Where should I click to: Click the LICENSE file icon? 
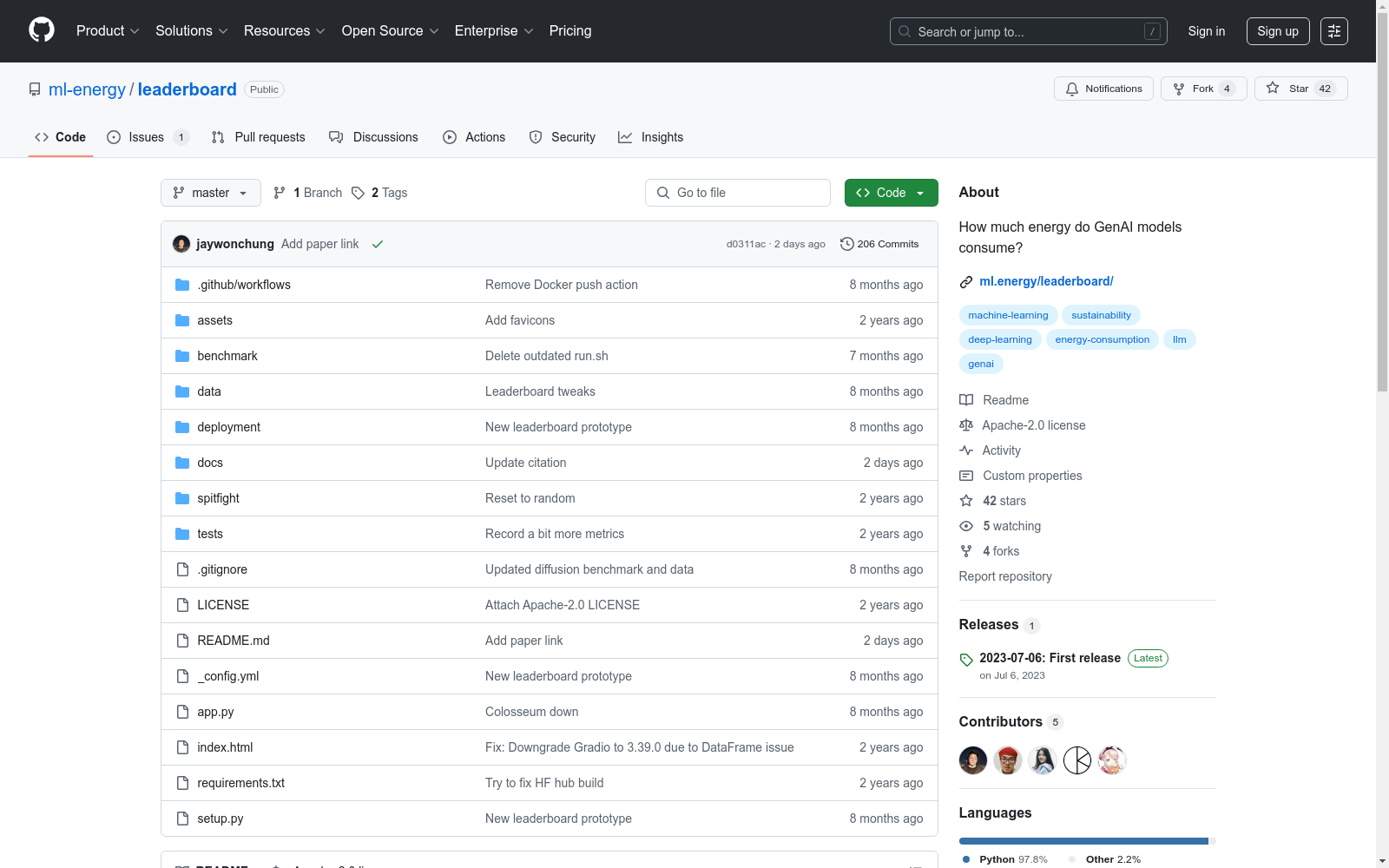point(182,605)
